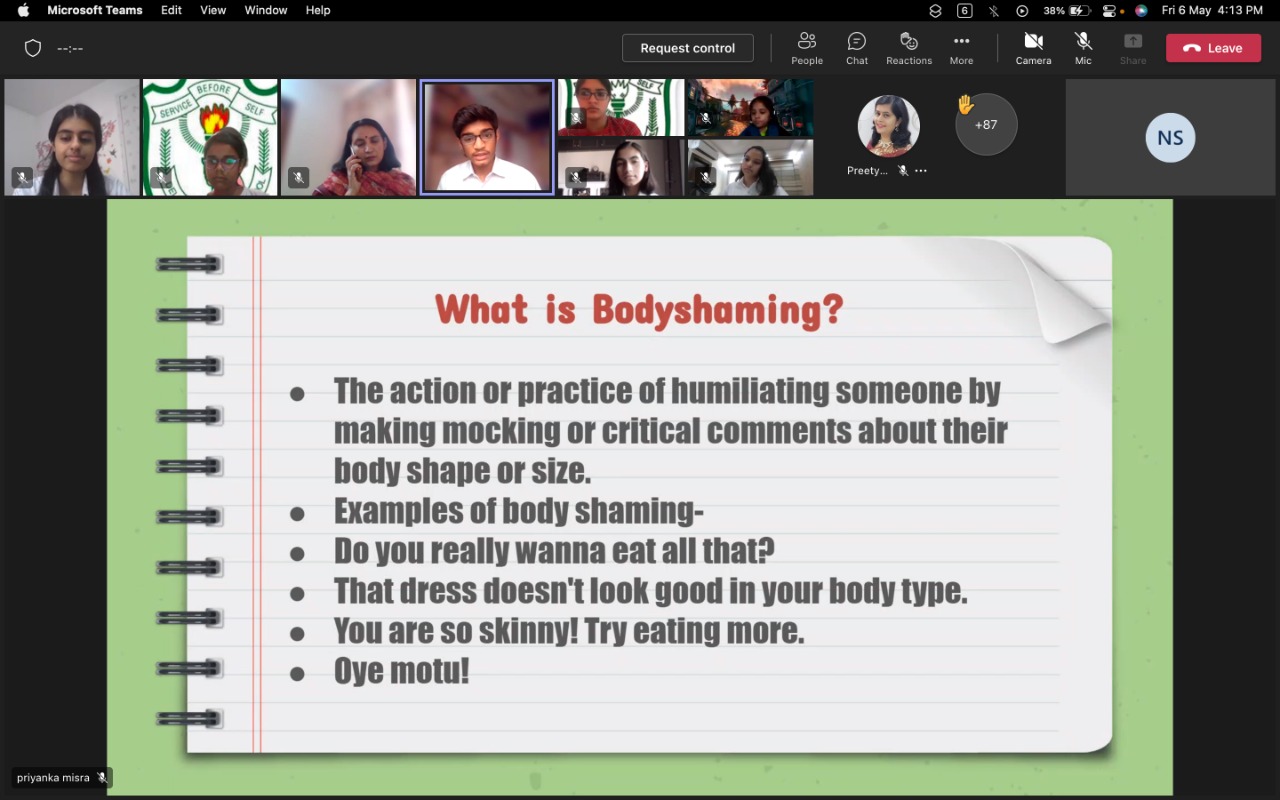This screenshot has height=800, width=1280.
Task: Open the View menu
Action: [213, 10]
